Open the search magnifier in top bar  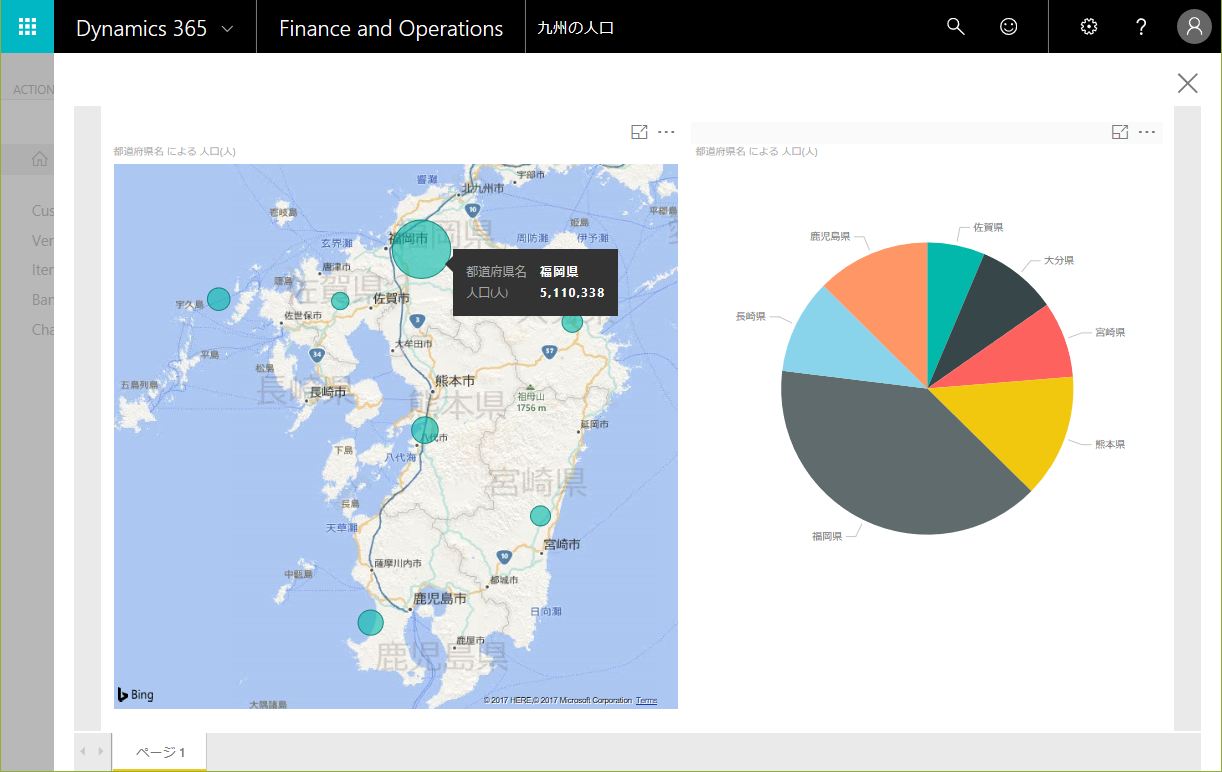coord(956,27)
